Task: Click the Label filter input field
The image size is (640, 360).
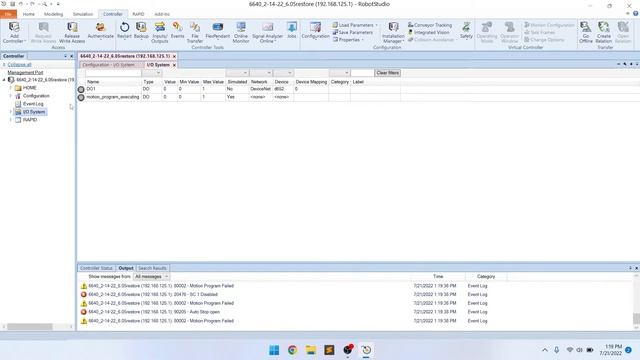Action: pyautogui.click(x=362, y=73)
